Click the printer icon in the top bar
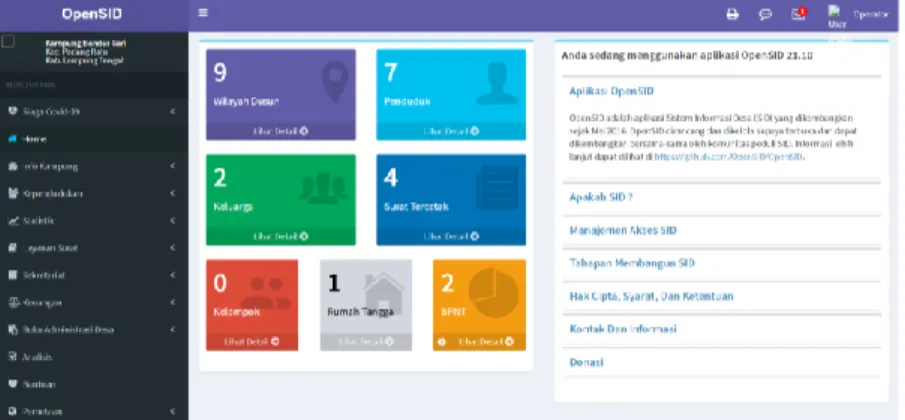 pyautogui.click(x=732, y=14)
